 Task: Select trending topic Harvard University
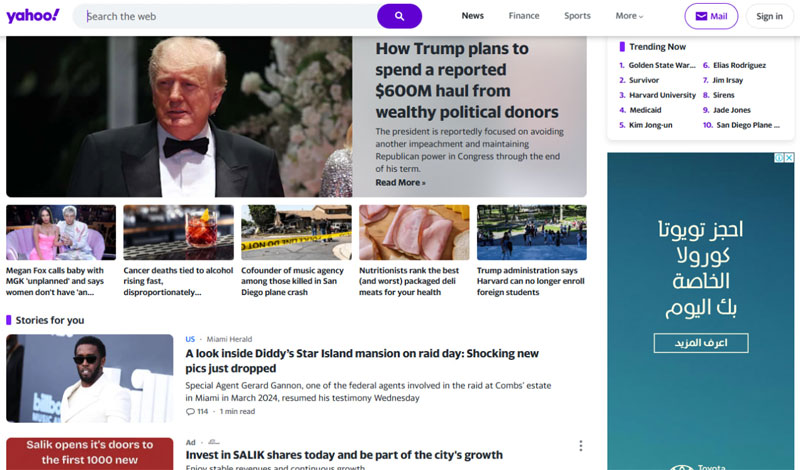coord(662,95)
